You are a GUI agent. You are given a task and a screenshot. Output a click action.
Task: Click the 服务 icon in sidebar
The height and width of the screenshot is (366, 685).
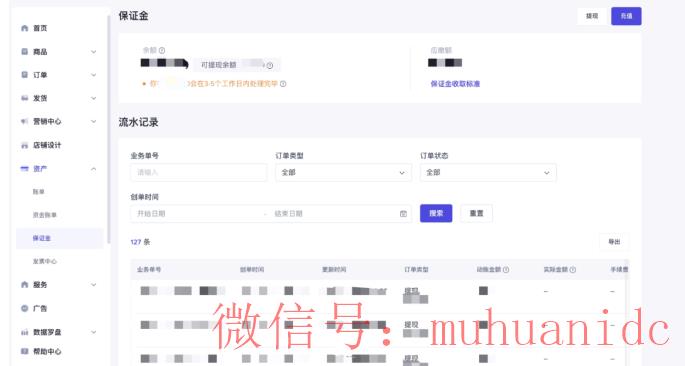[24, 285]
